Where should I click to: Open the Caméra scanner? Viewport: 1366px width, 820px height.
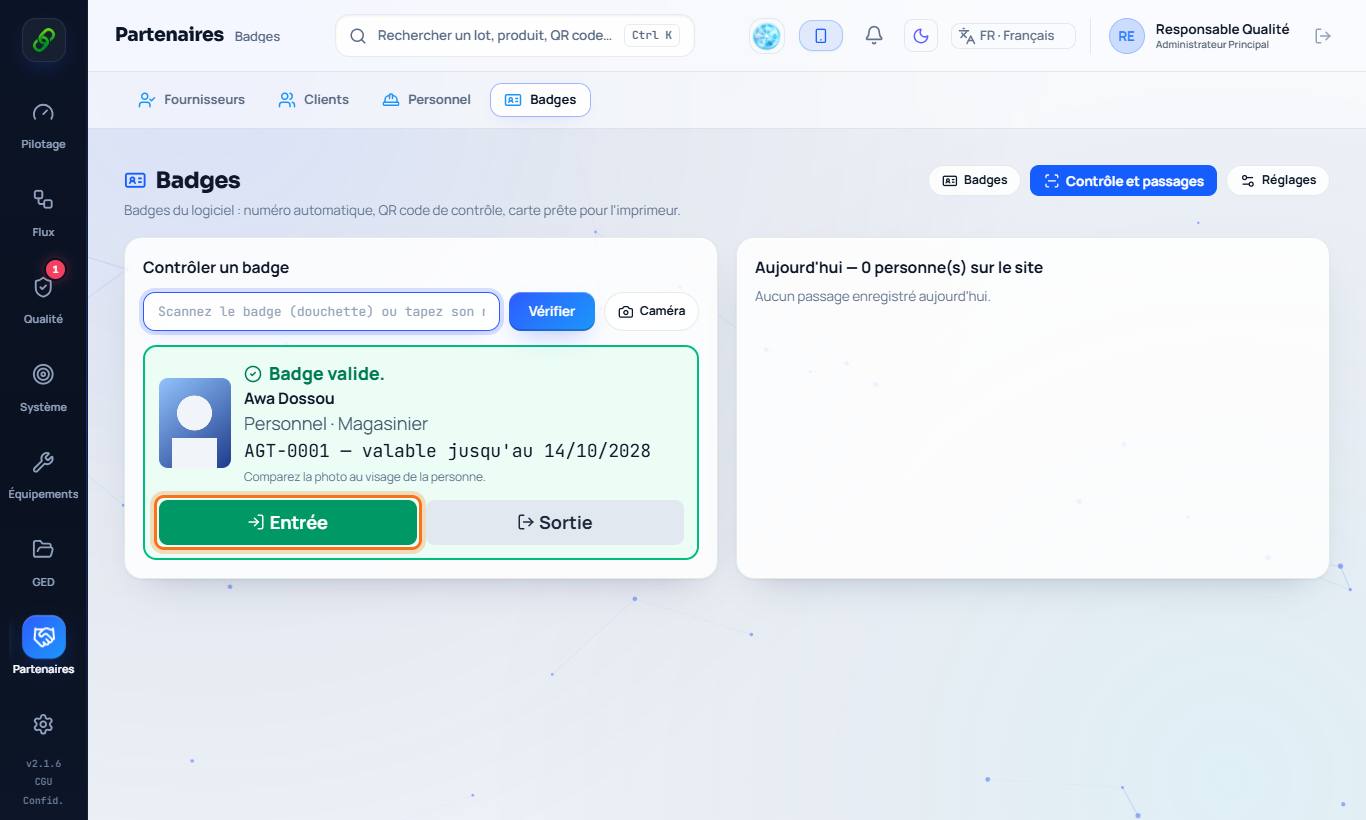[x=652, y=312]
